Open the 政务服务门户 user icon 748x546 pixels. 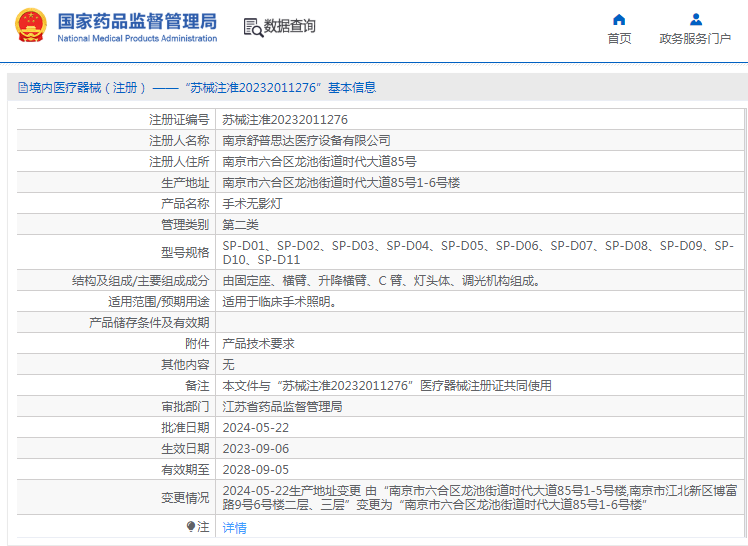[x=696, y=20]
